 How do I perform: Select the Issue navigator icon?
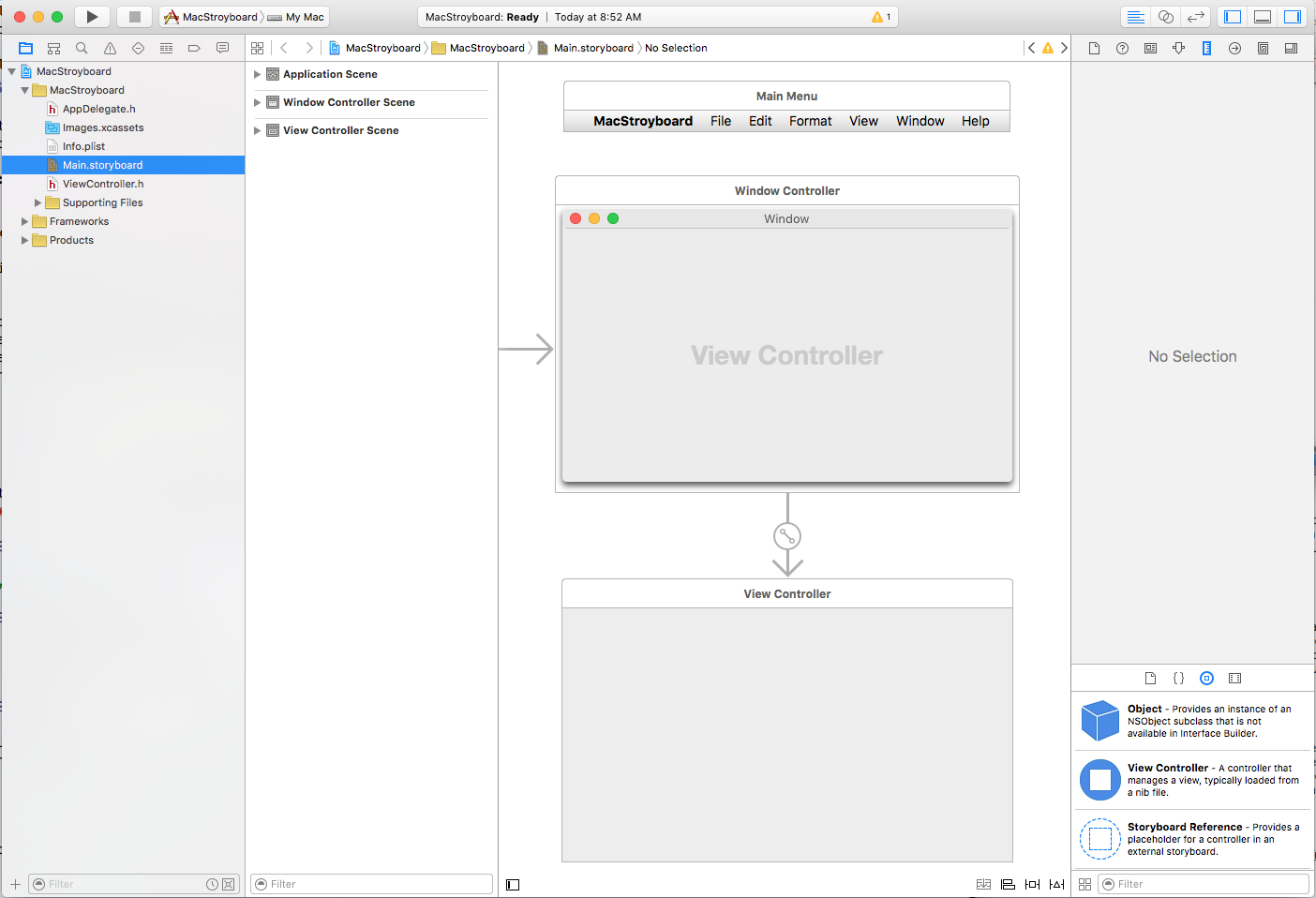click(x=110, y=48)
